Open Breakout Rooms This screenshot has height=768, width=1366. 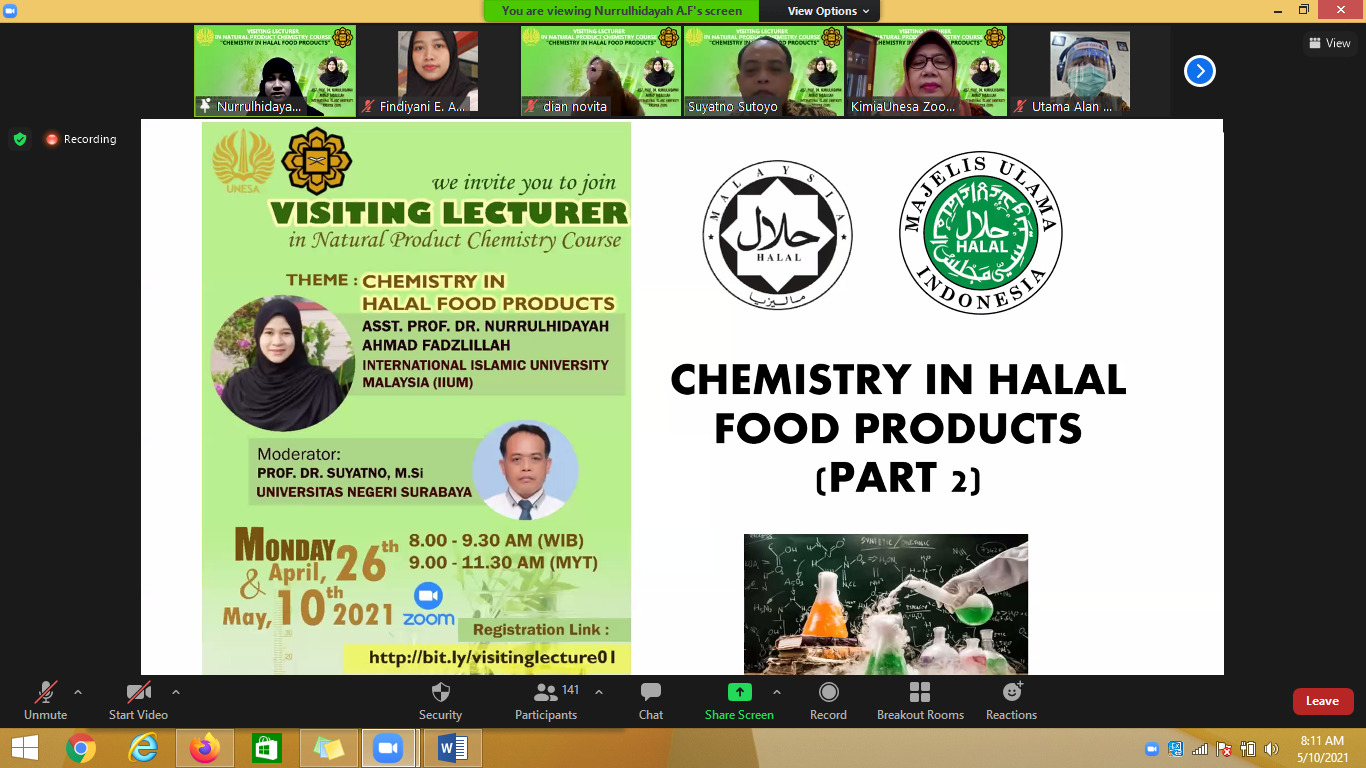click(920, 693)
